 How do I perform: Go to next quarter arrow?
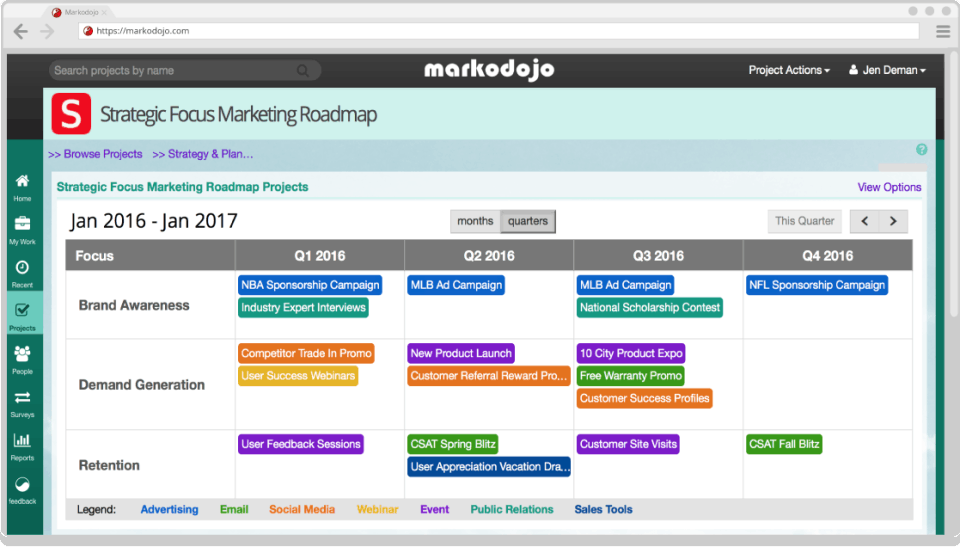tap(893, 221)
